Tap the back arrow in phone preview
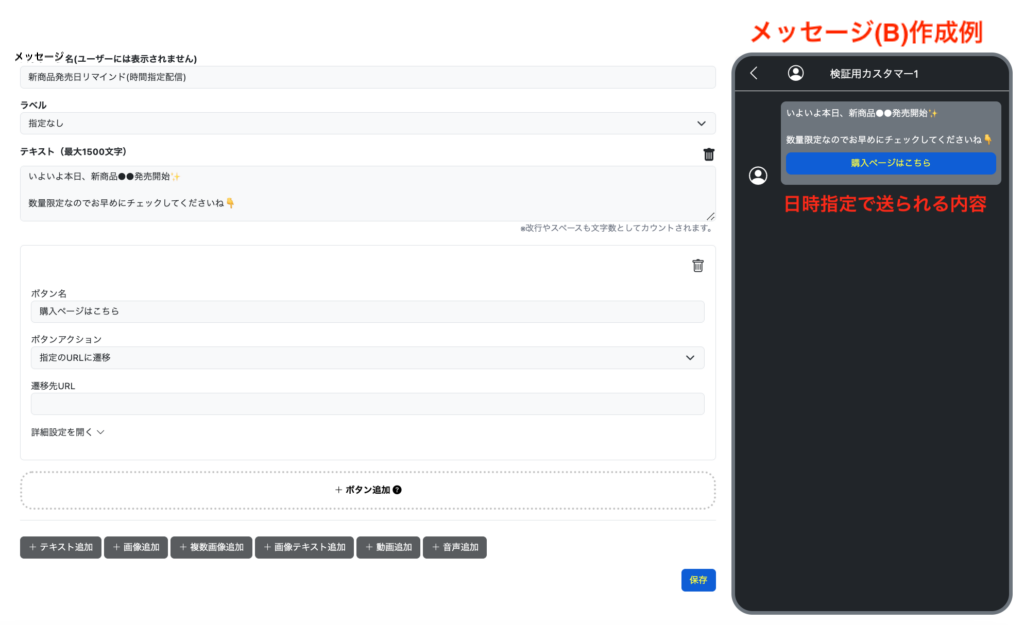The height and width of the screenshot is (625, 1024). (x=754, y=73)
